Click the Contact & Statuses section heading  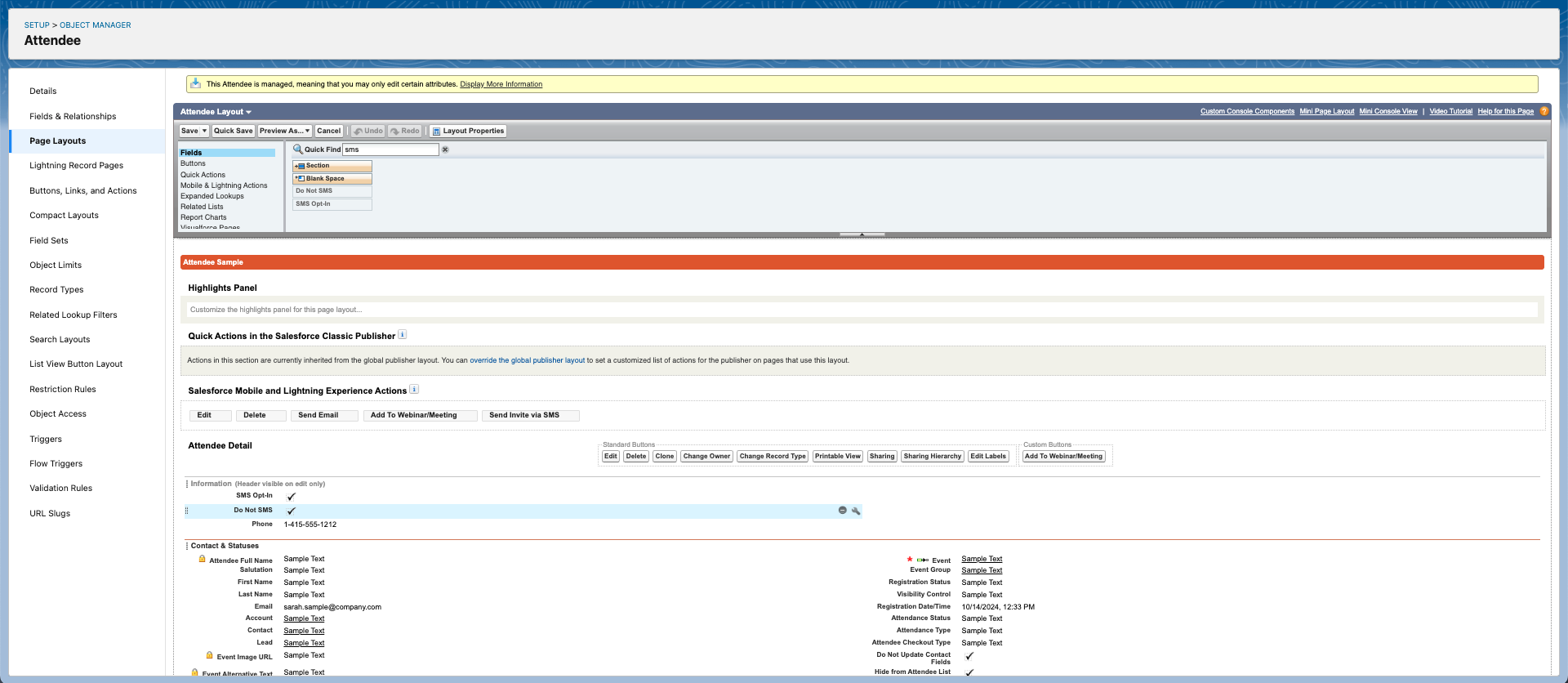coord(225,546)
